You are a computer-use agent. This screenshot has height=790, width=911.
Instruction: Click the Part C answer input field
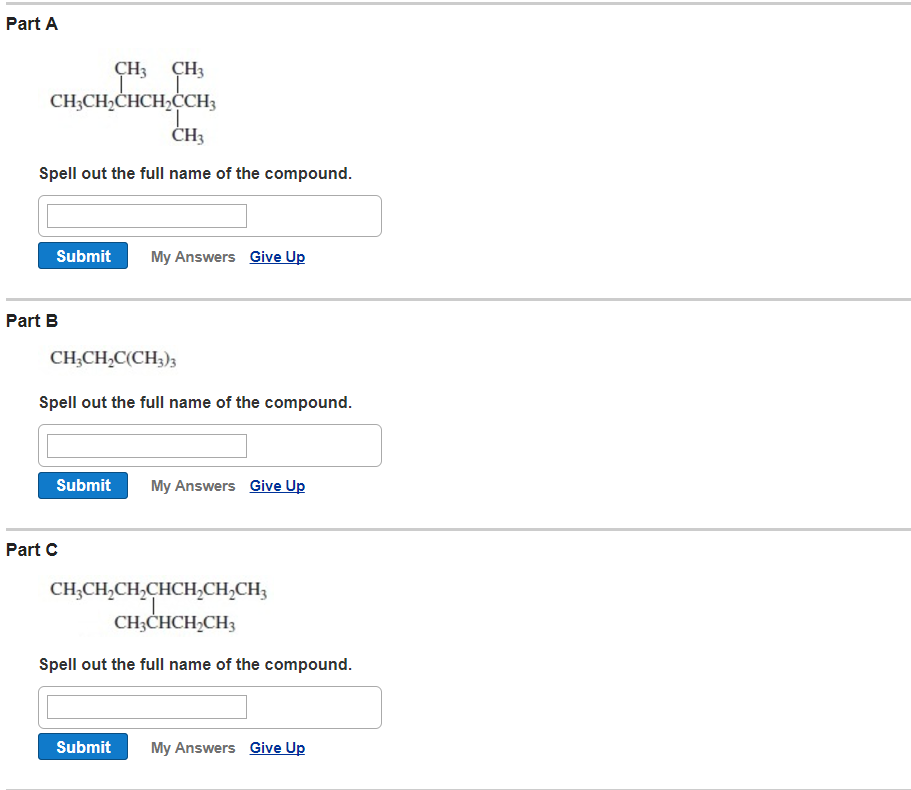[x=144, y=706]
